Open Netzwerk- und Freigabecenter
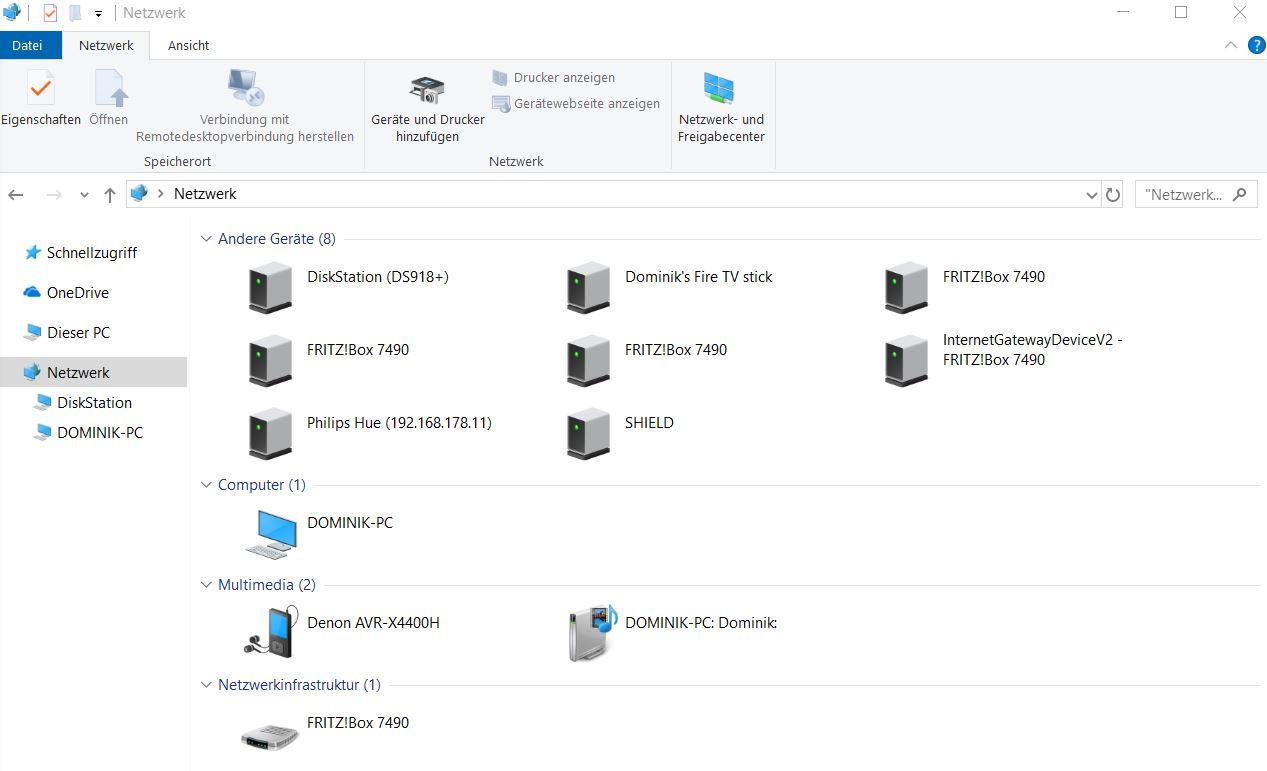 (721, 108)
